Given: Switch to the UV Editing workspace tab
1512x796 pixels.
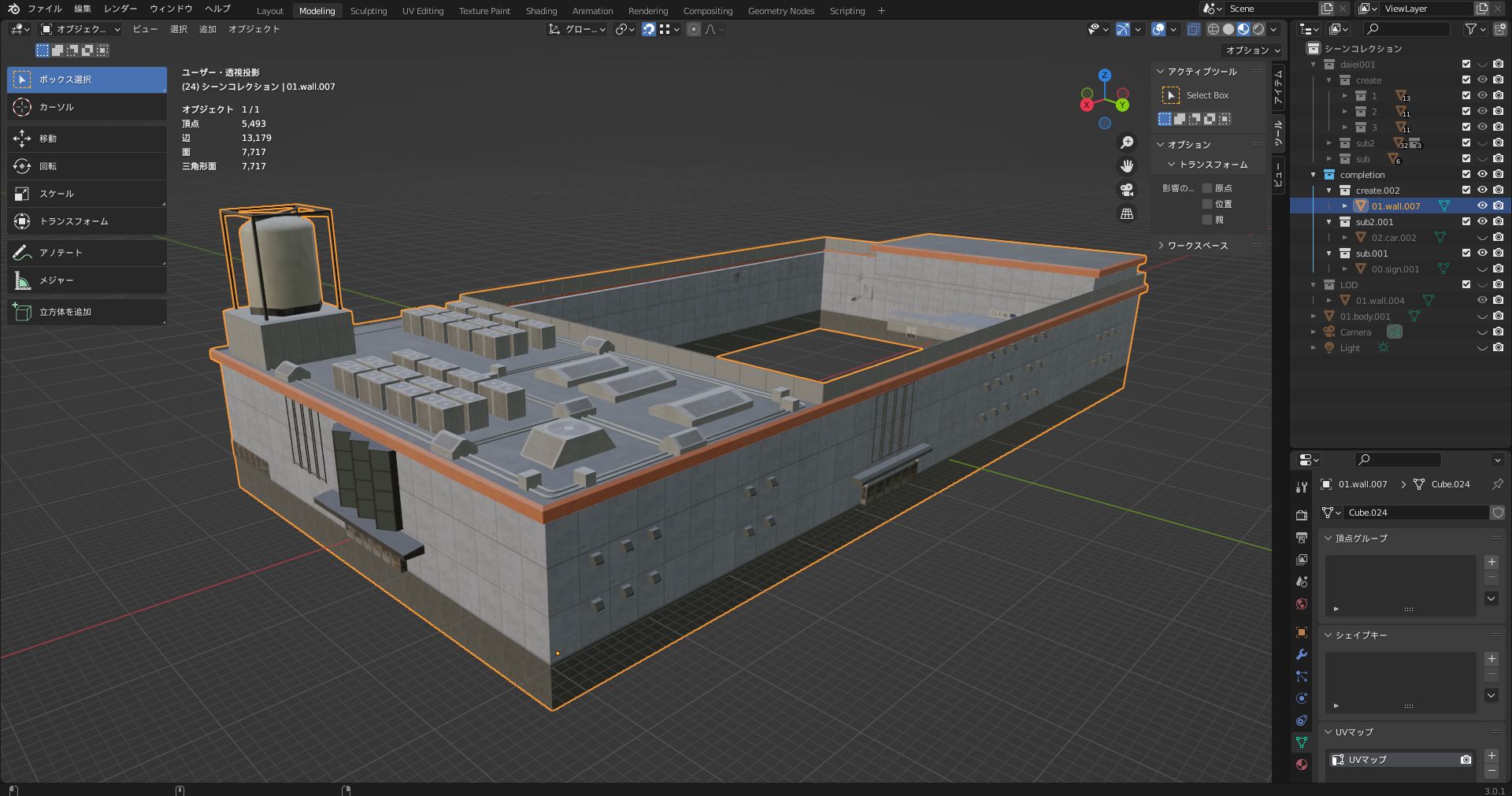Looking at the screenshot, I should [422, 11].
